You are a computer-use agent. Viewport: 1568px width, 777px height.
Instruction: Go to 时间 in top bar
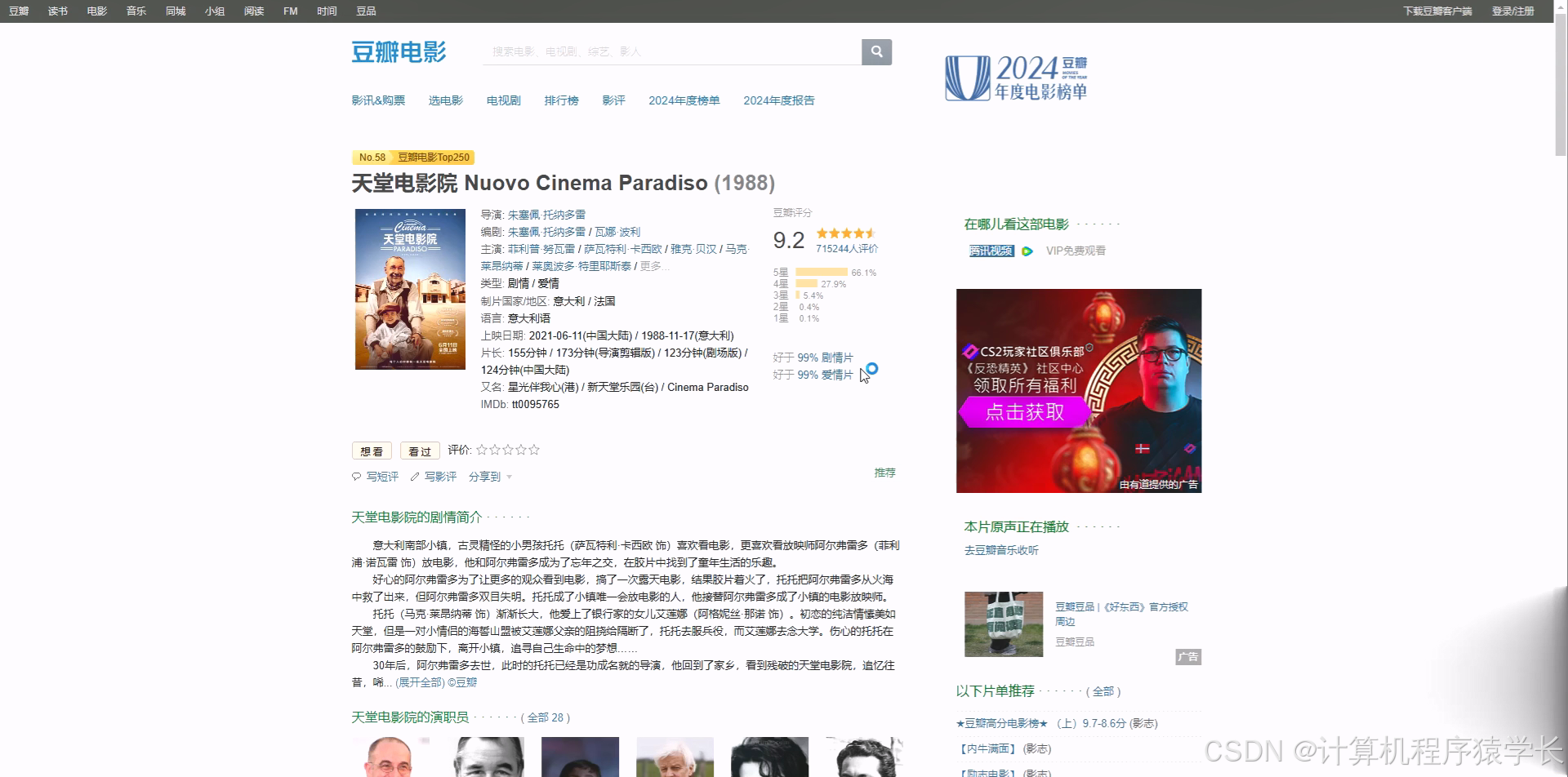[327, 11]
